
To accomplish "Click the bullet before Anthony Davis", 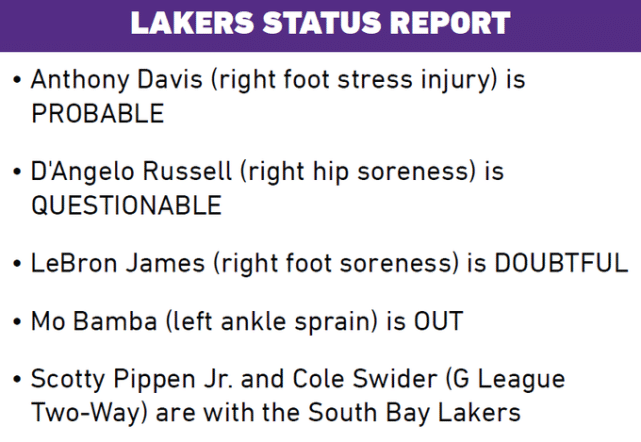I will pos(17,79).
